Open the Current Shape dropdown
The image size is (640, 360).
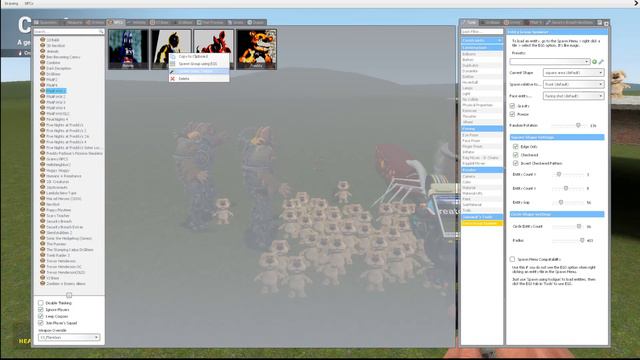tap(573, 73)
